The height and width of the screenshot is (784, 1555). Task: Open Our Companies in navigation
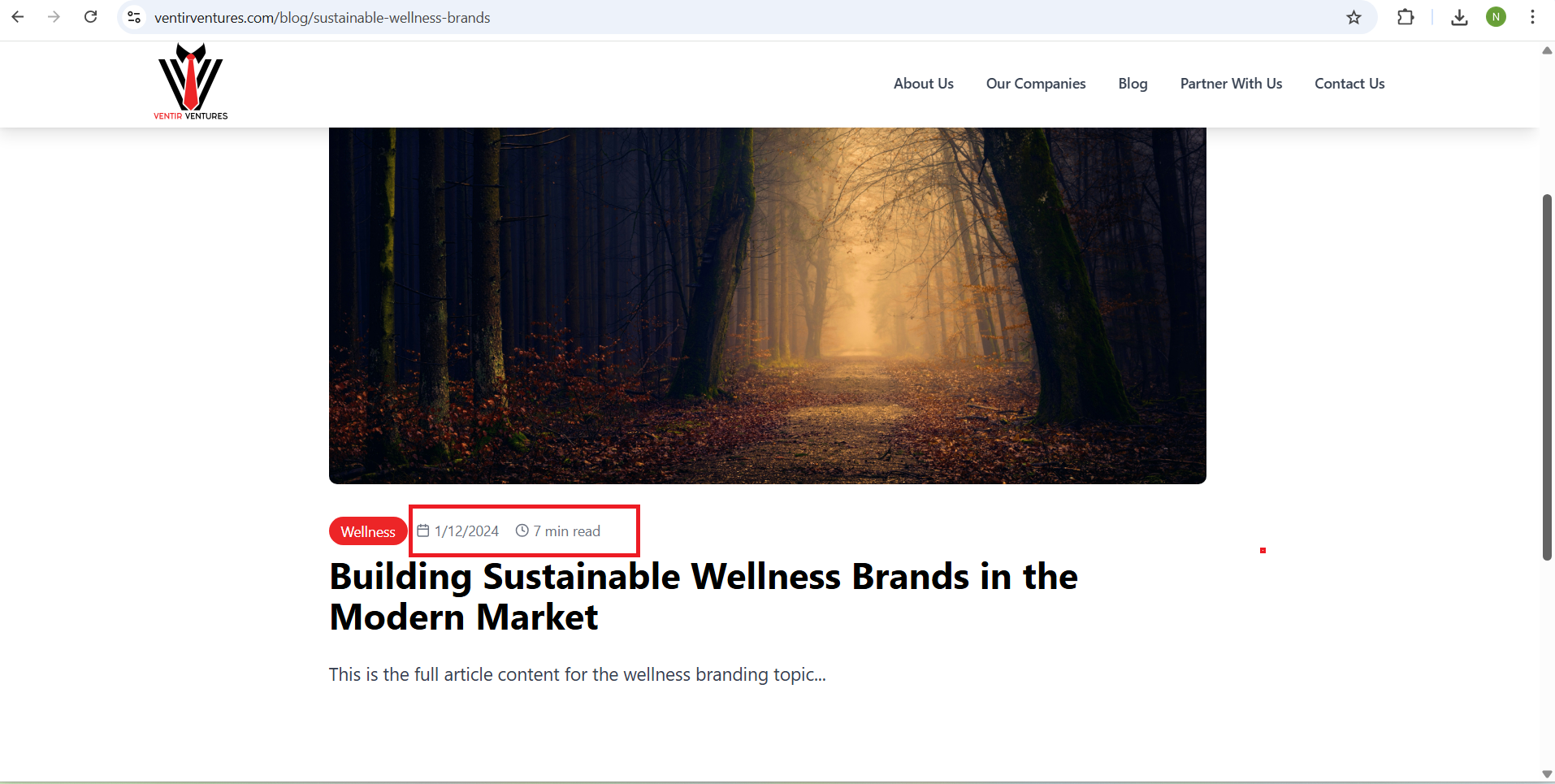coord(1035,84)
